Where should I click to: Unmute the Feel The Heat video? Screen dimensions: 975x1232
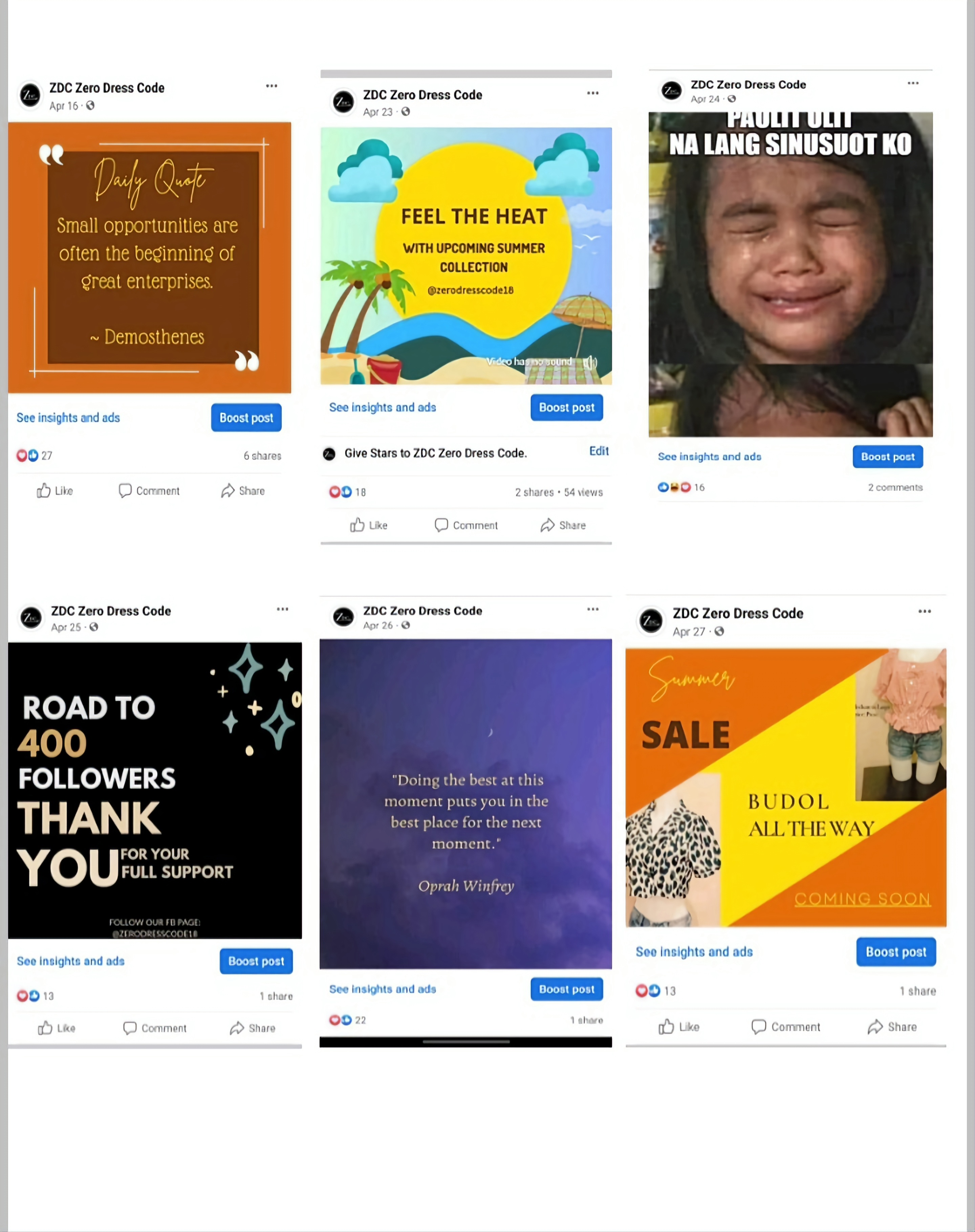pos(590,362)
